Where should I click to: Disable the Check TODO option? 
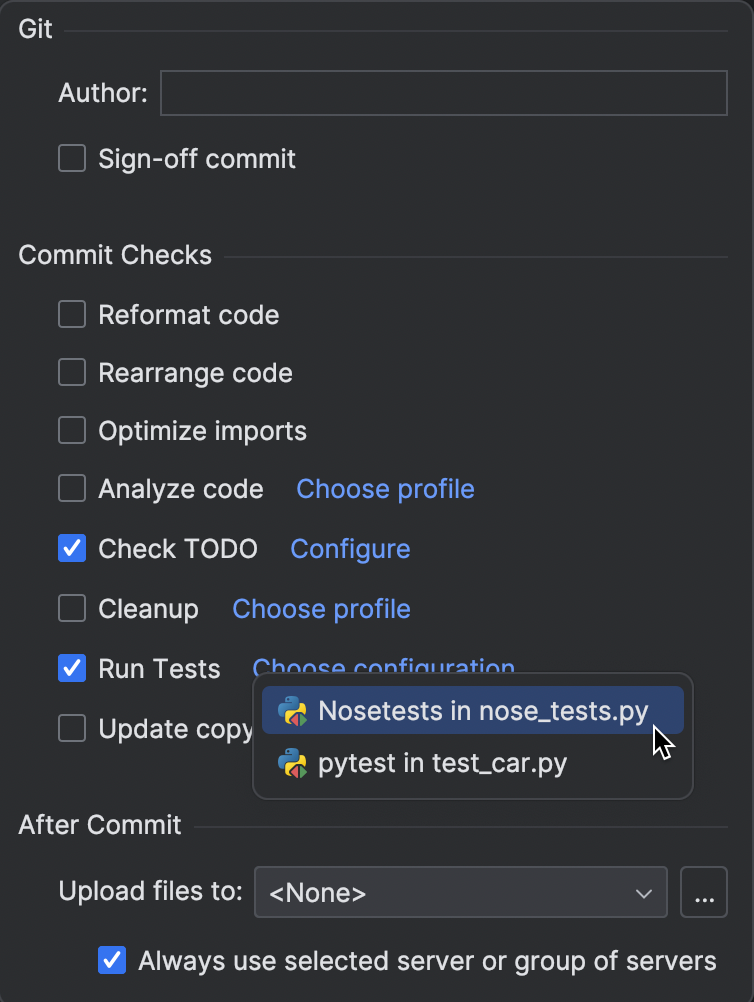tap(71, 548)
